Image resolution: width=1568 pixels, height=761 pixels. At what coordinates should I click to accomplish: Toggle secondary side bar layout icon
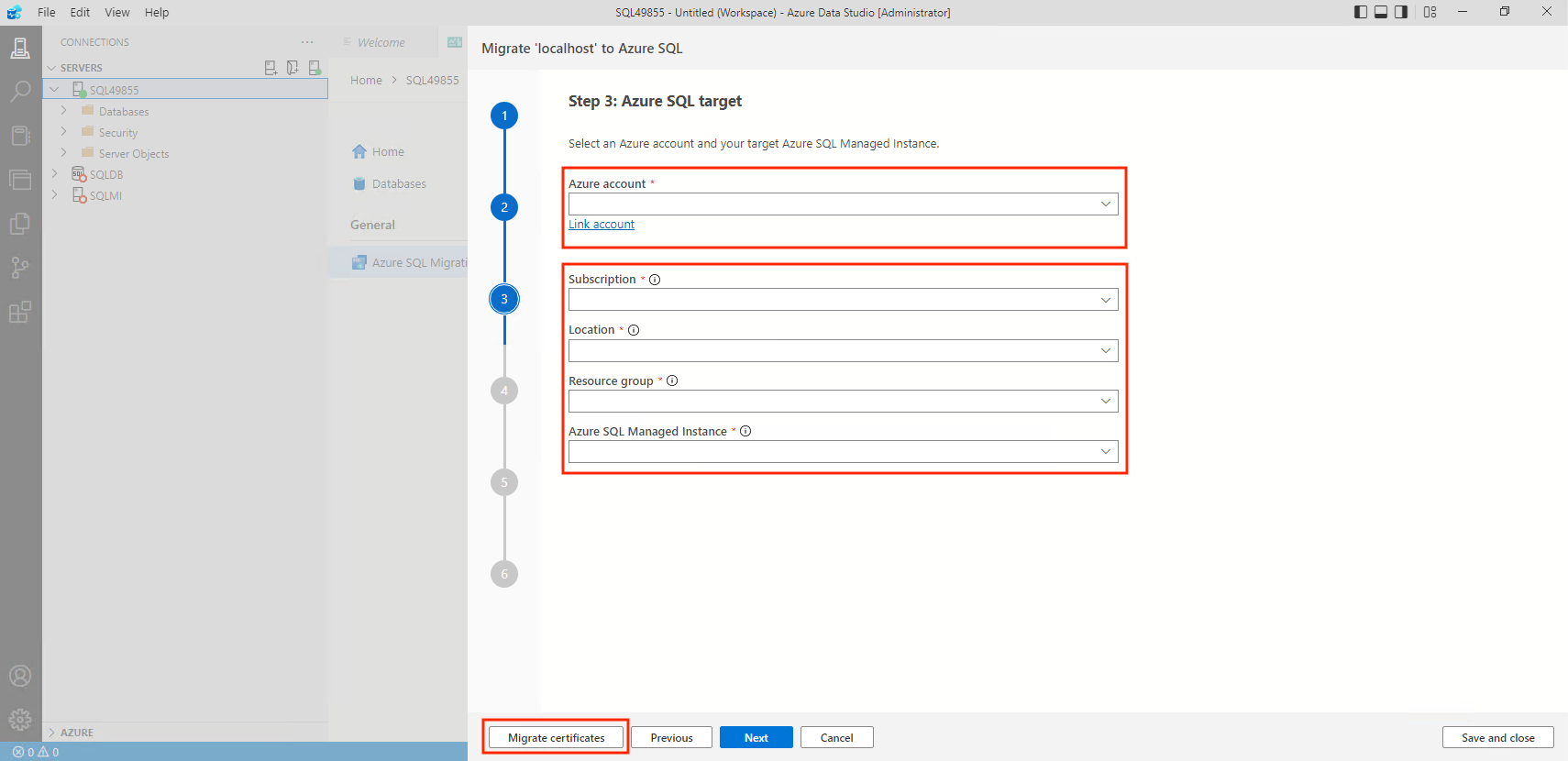[1401, 12]
